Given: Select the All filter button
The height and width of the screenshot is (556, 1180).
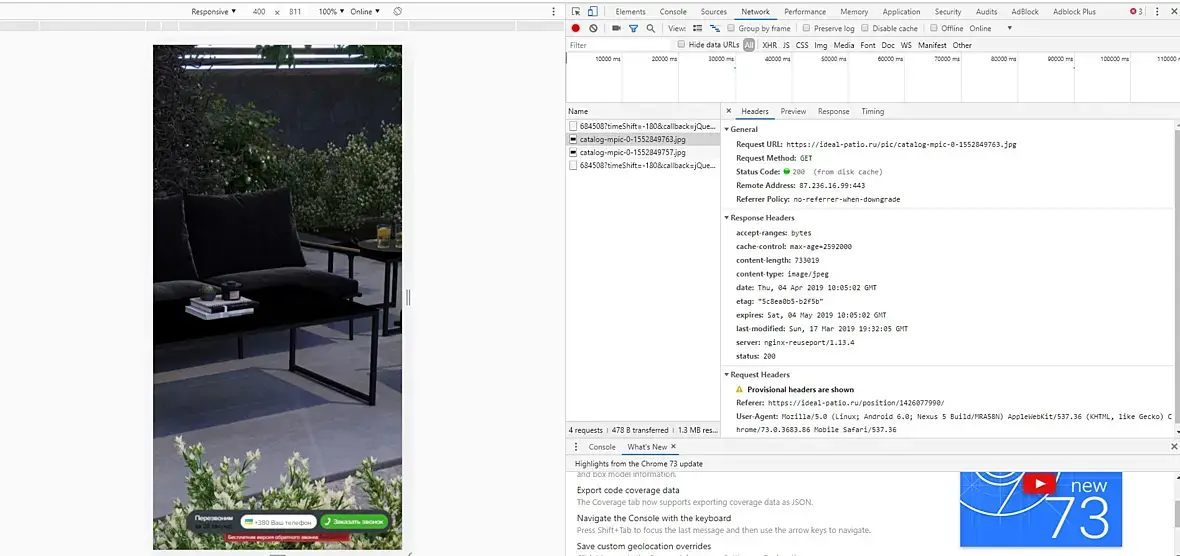Looking at the screenshot, I should pos(749,45).
